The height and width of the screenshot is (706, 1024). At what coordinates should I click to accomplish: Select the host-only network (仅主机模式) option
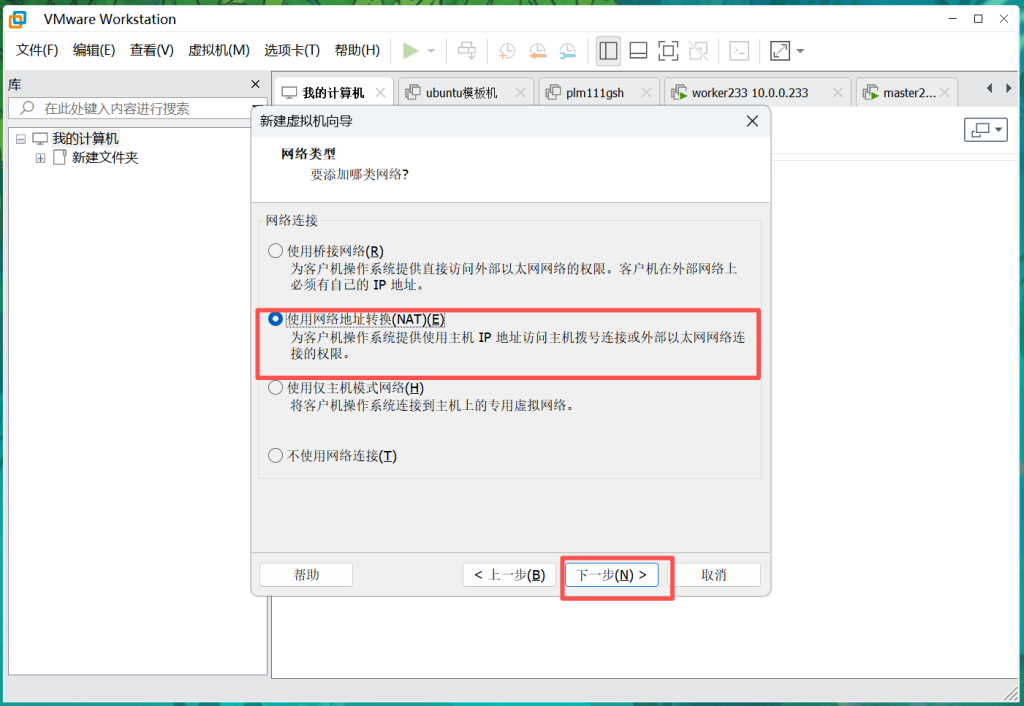[276, 388]
